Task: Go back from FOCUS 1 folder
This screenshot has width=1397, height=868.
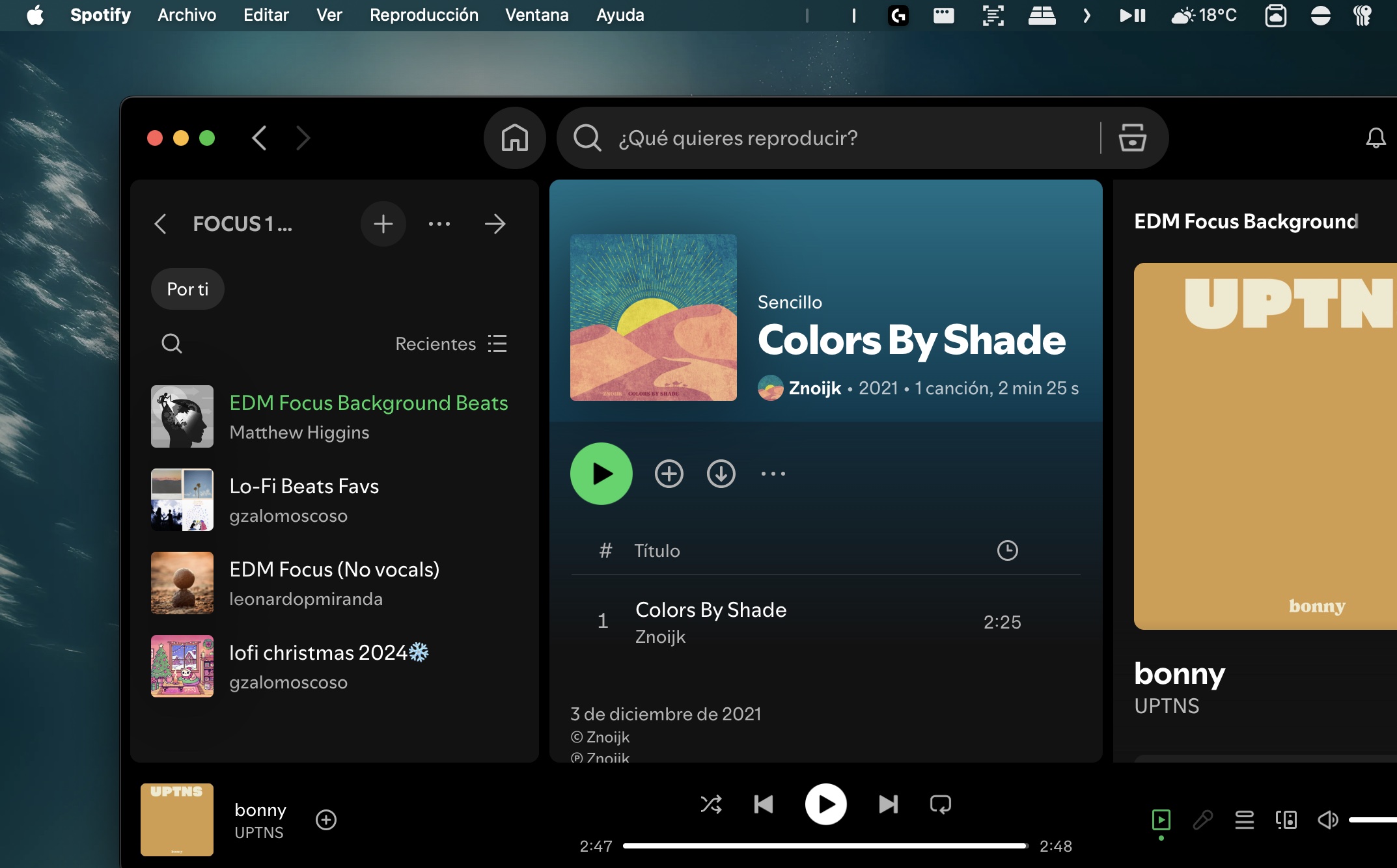Action: [x=161, y=224]
